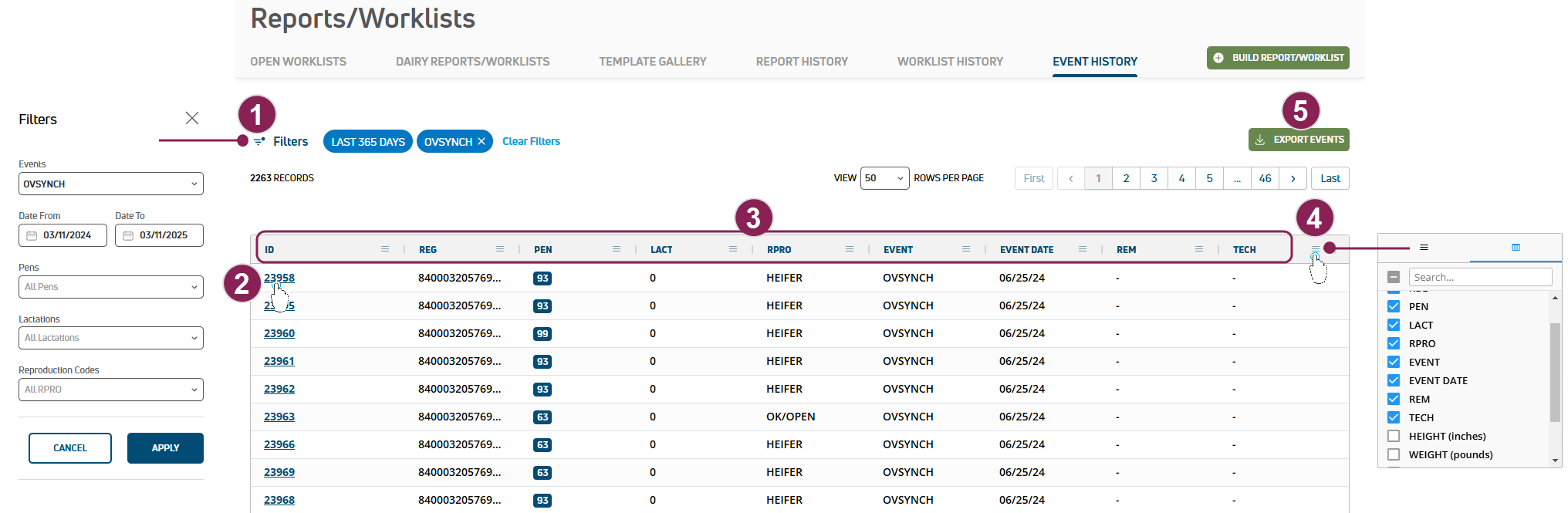Enable the HEIGHT (inches) column checkbox
1568x513 pixels.
coord(1394,436)
